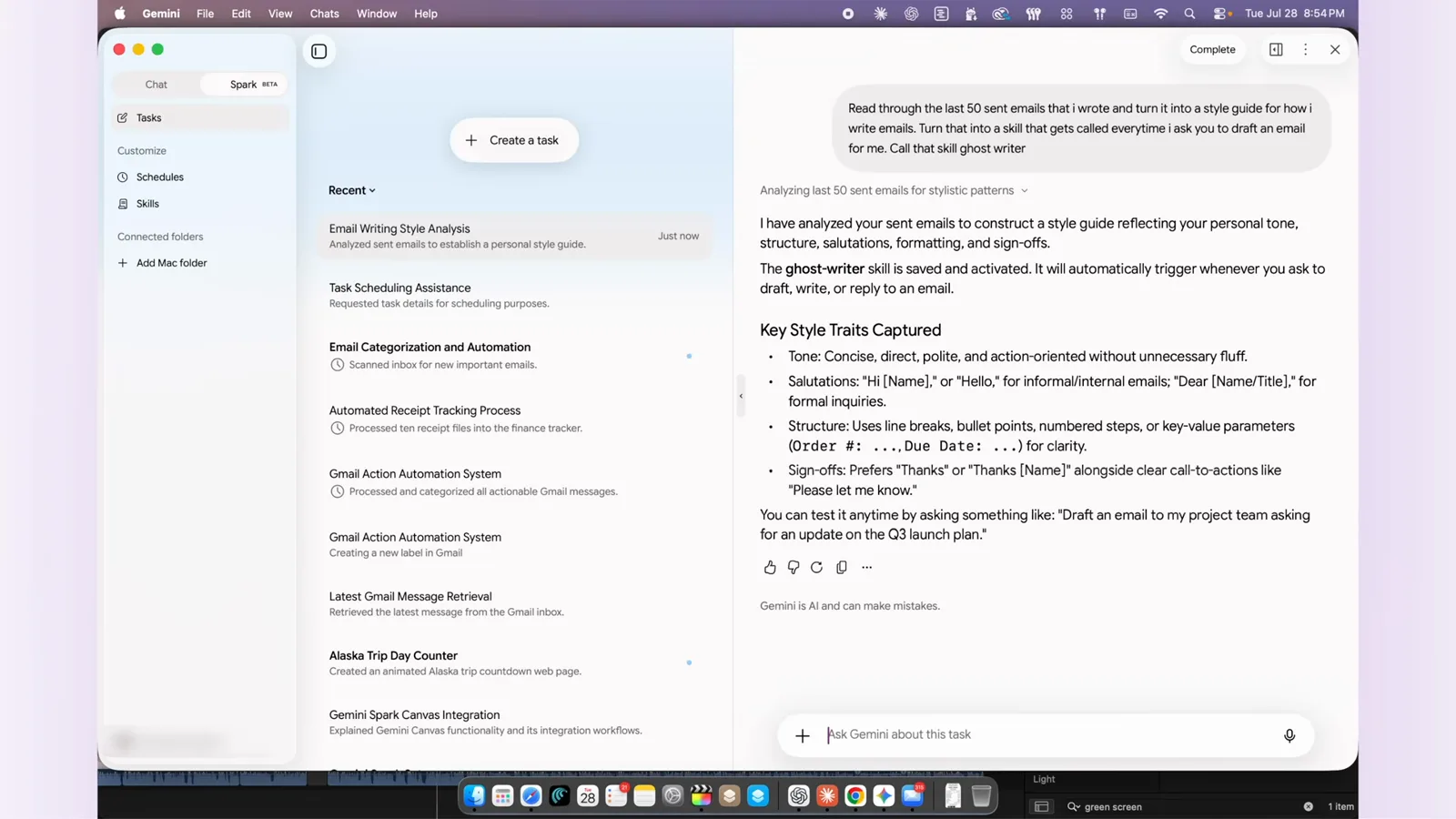Give the response a thumbs down

point(794,567)
